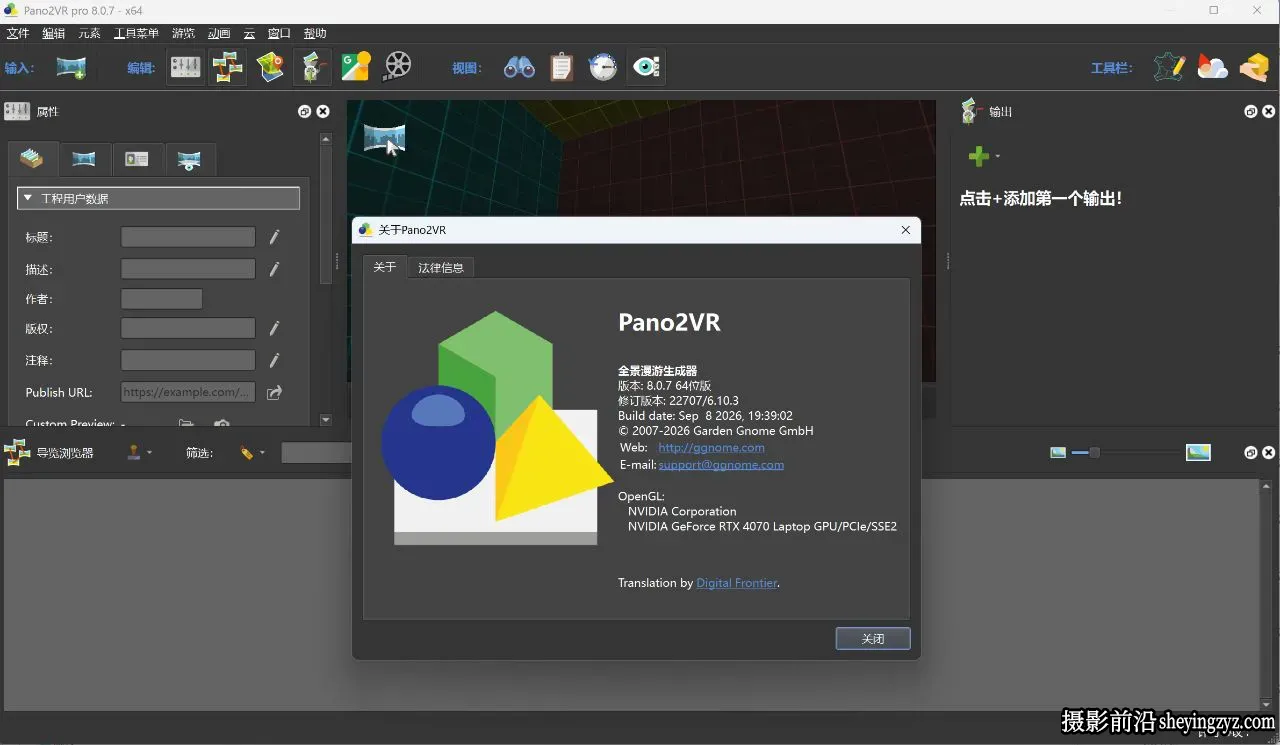The height and width of the screenshot is (745, 1280).
Task: Click the pencil icon beside 版权
Action: pos(274,328)
